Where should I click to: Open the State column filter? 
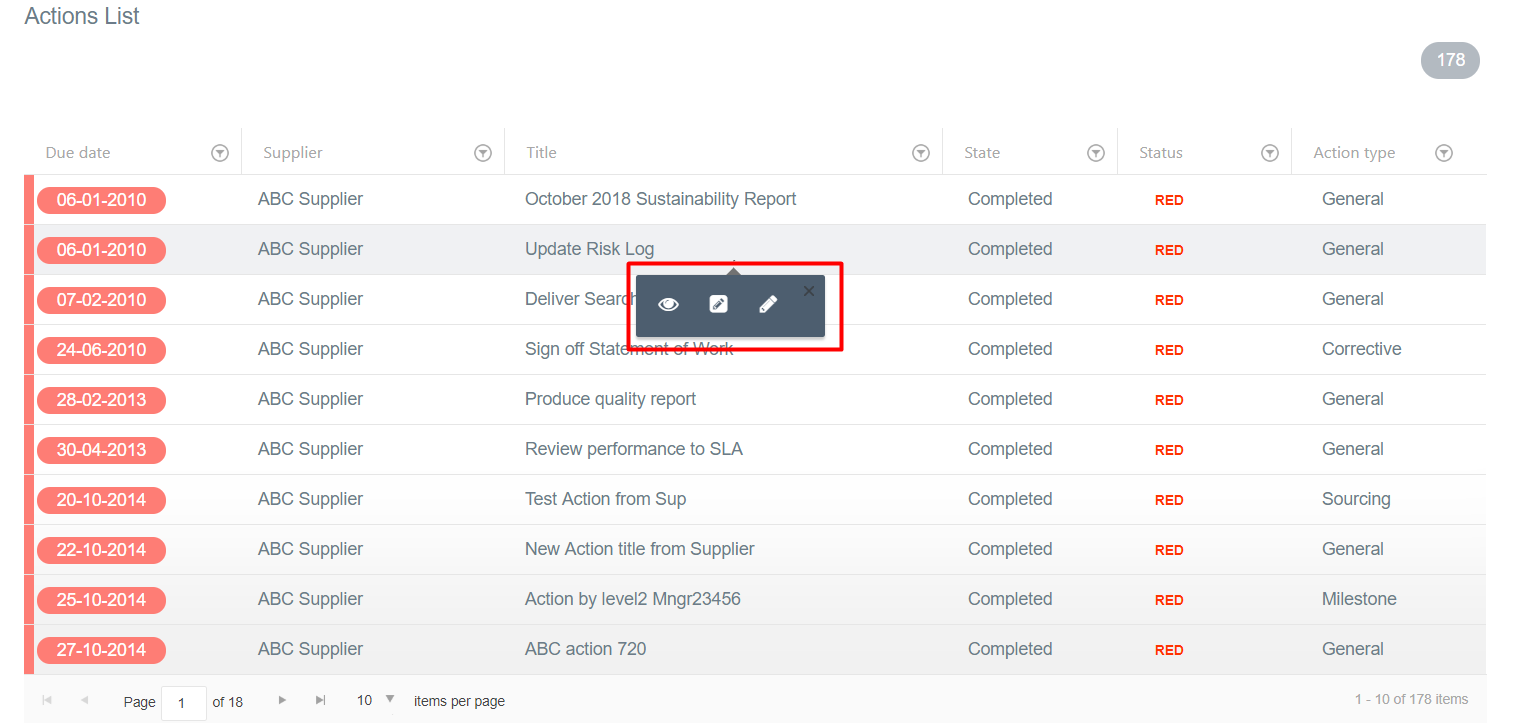coord(1096,153)
